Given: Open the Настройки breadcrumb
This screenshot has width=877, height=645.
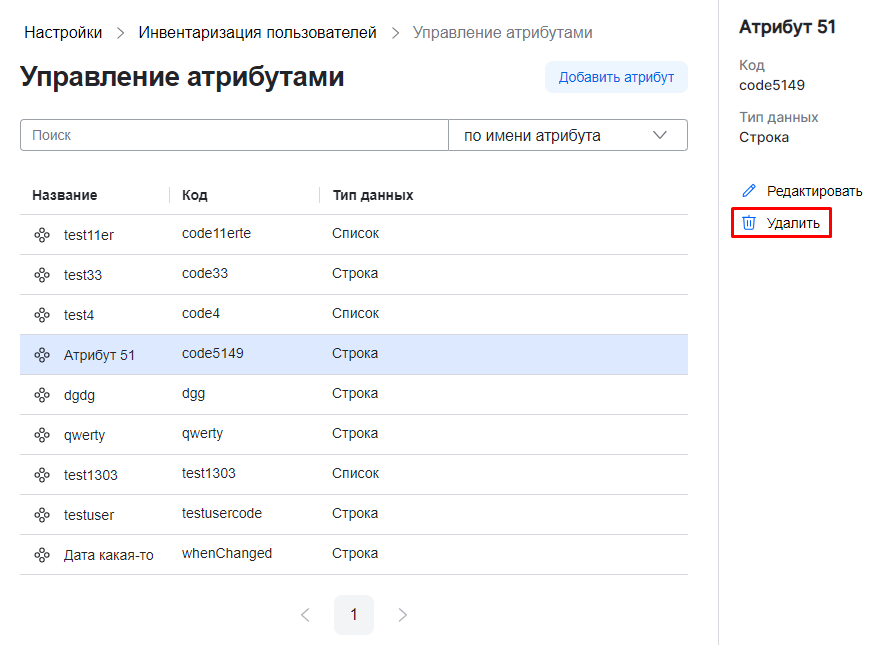Looking at the screenshot, I should coord(63,33).
